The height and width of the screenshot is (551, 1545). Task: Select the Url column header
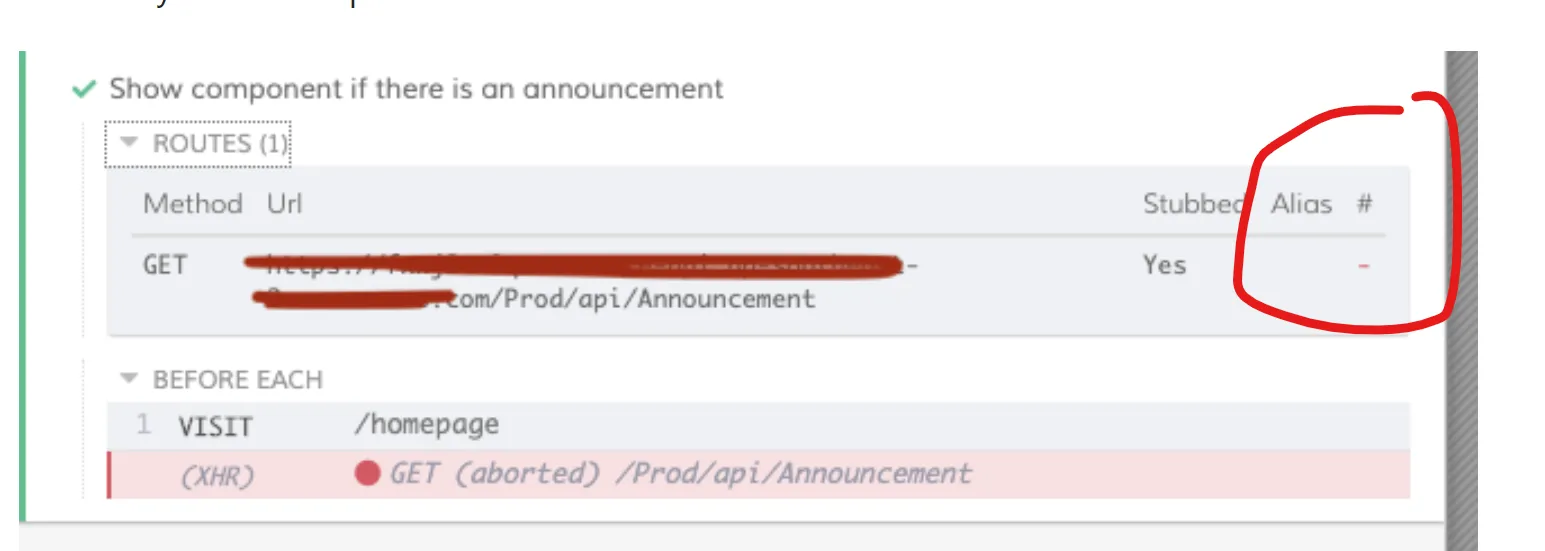(x=284, y=204)
